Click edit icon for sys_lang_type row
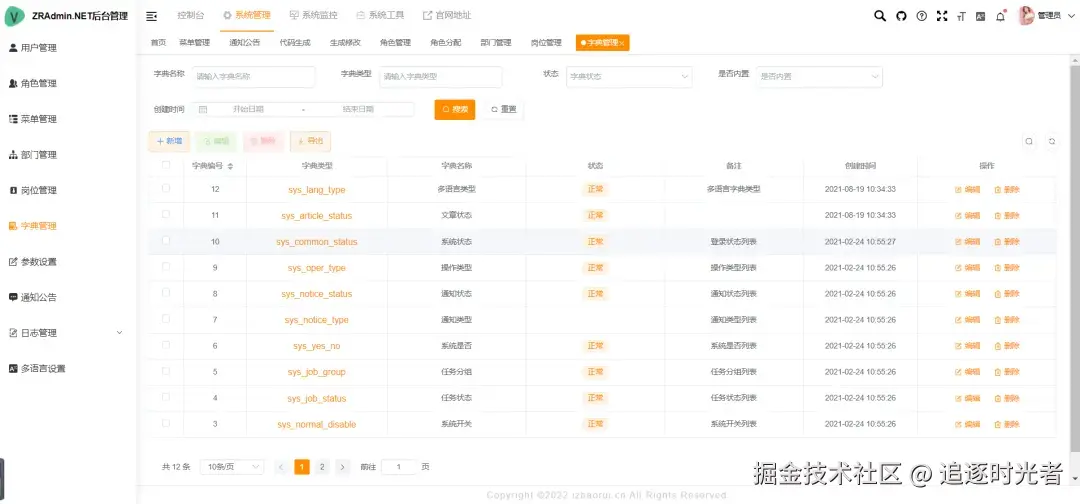The image size is (1080, 504). (x=967, y=189)
